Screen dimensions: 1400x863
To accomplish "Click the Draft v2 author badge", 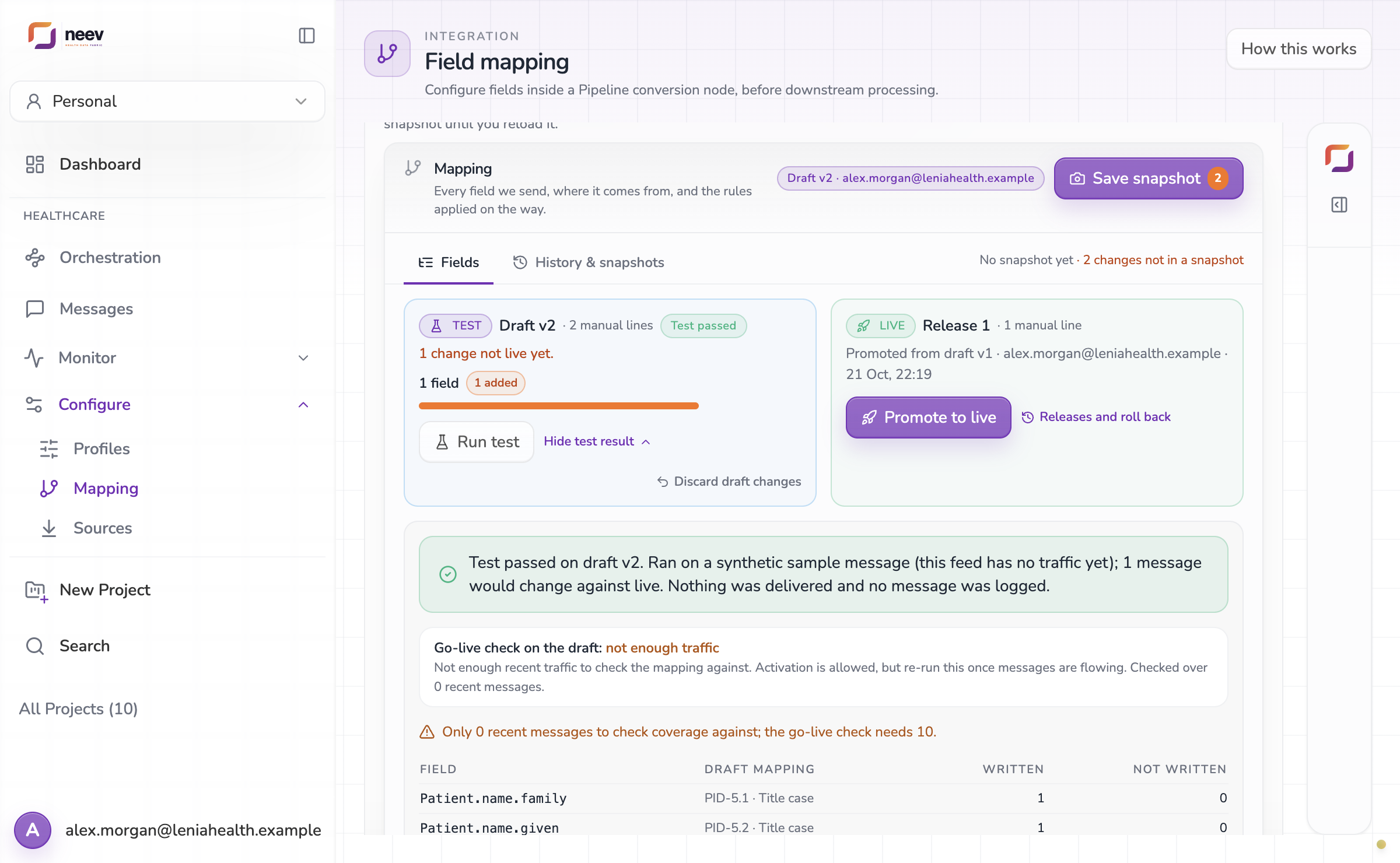I will tap(910, 178).
